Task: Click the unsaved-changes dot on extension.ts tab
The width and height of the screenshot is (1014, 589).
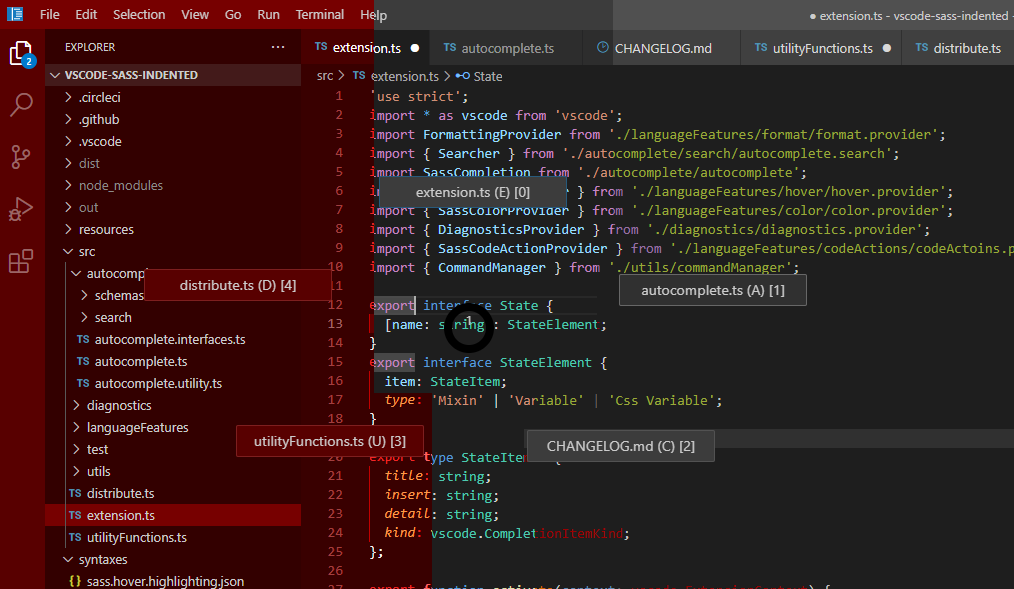Action: click(414, 46)
